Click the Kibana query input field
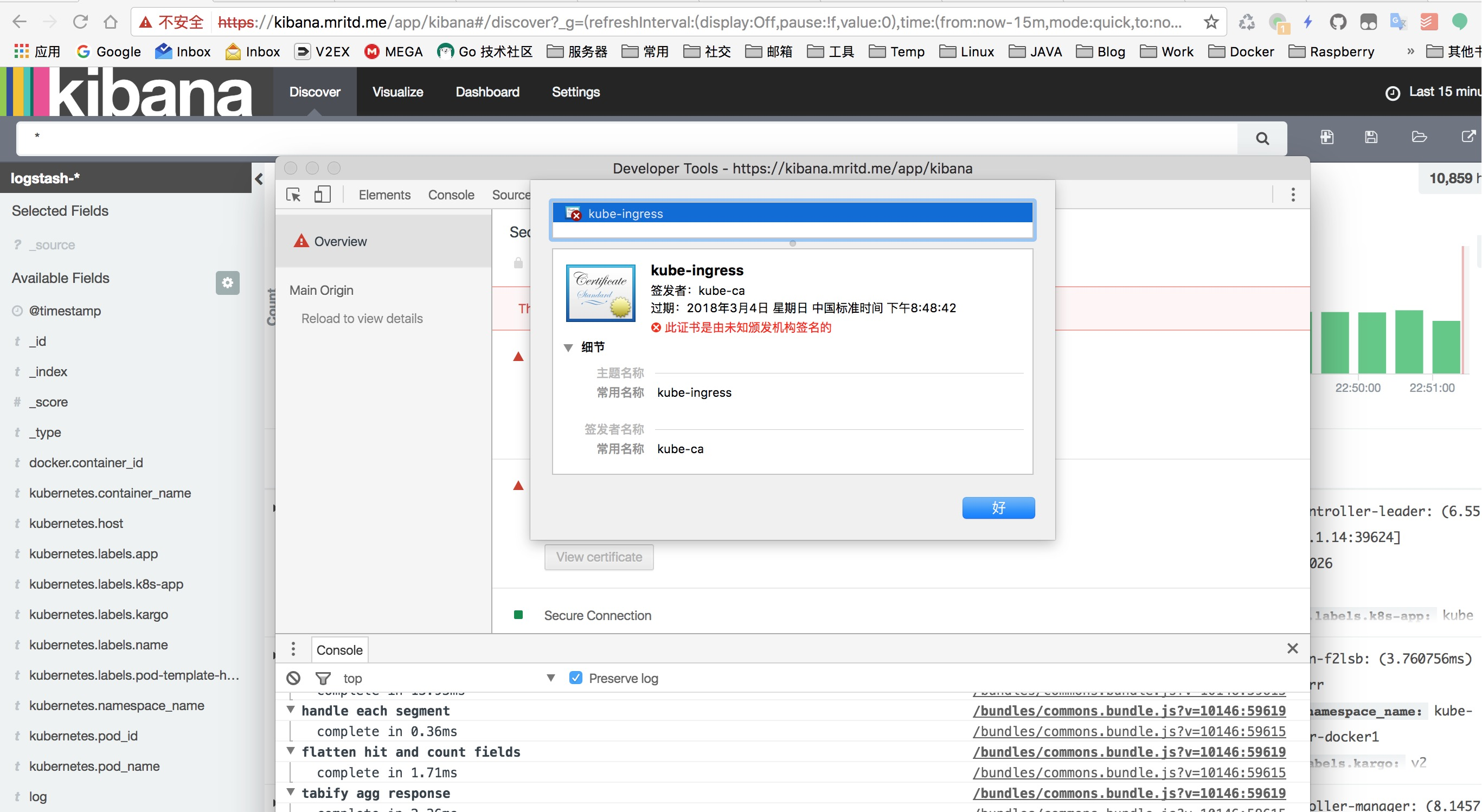 pos(627,138)
